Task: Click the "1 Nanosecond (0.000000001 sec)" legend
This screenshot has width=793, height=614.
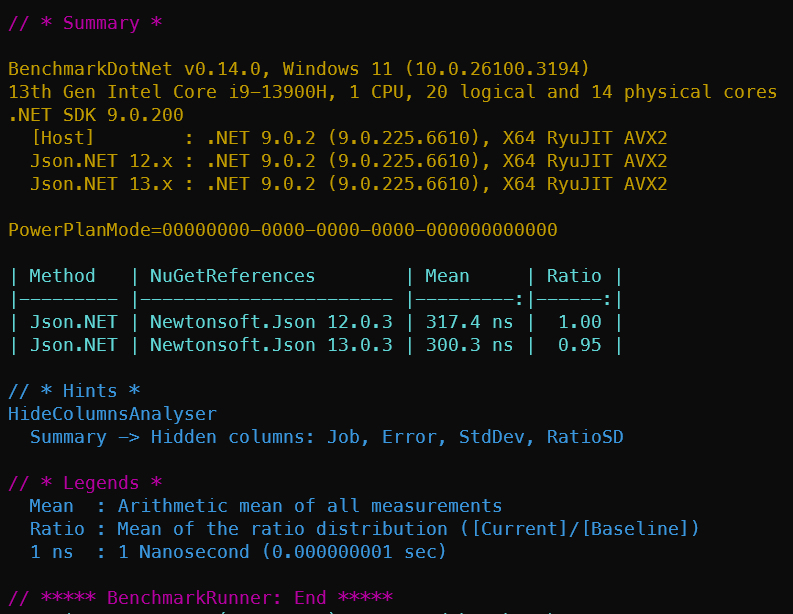Action: [282, 552]
